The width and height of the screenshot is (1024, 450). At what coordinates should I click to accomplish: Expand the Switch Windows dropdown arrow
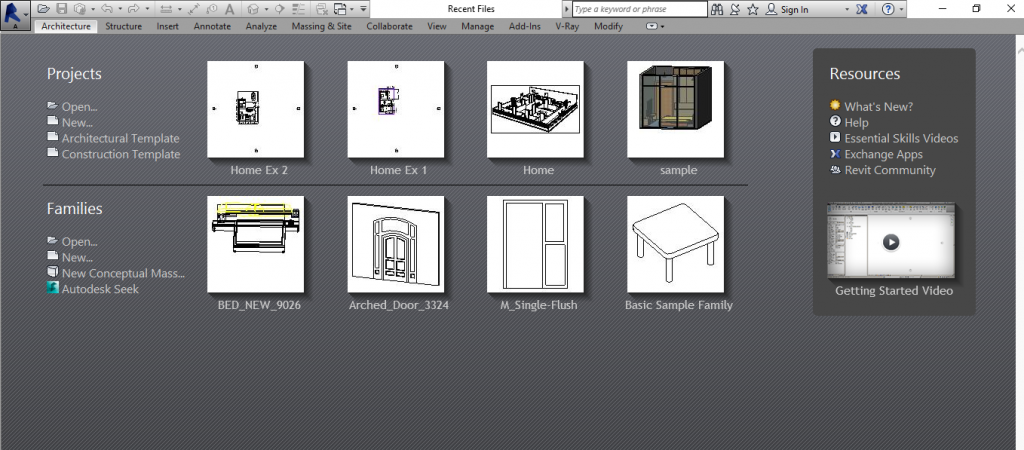[x=352, y=9]
